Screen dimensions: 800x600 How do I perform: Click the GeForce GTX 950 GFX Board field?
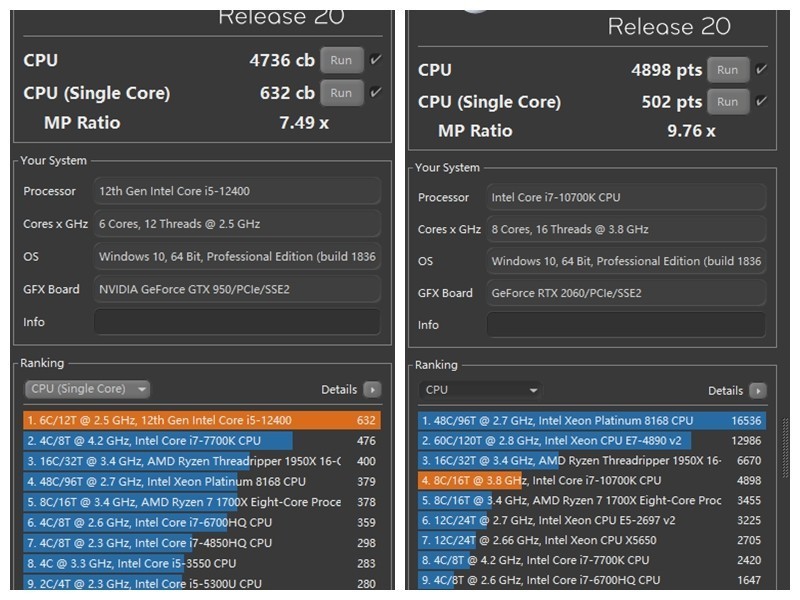click(237, 289)
